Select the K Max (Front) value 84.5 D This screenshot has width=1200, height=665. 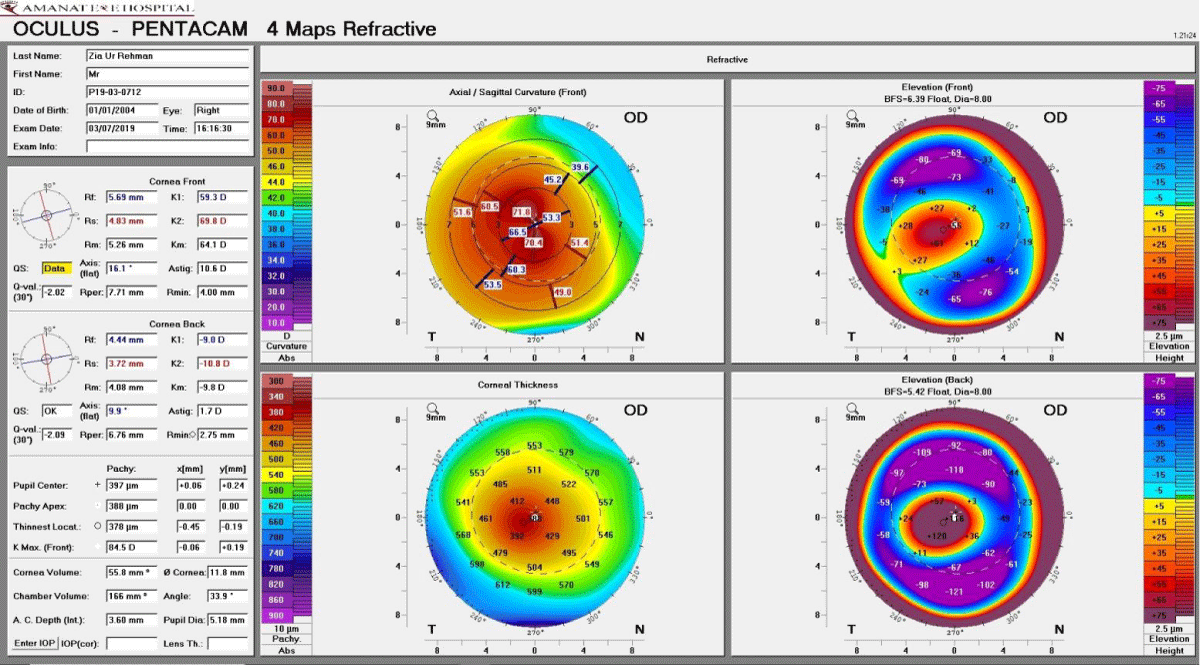point(131,548)
